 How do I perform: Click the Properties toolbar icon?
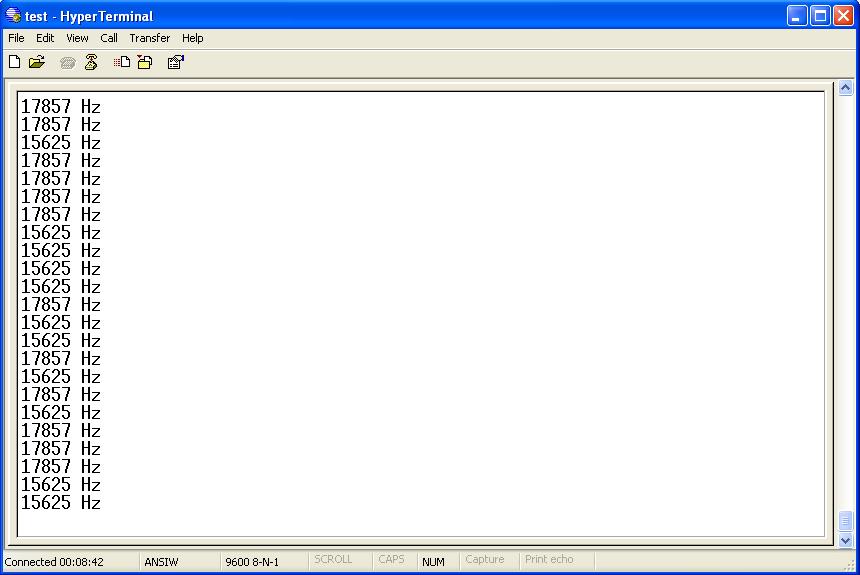point(176,62)
